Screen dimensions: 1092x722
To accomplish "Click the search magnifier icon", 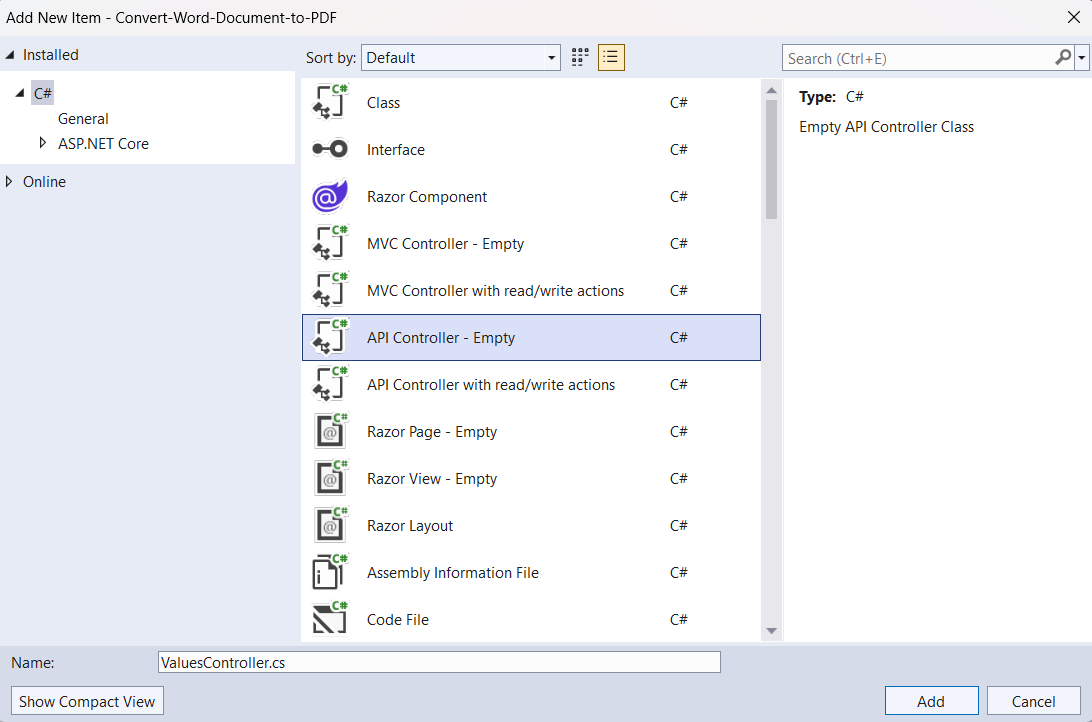I will point(1063,57).
